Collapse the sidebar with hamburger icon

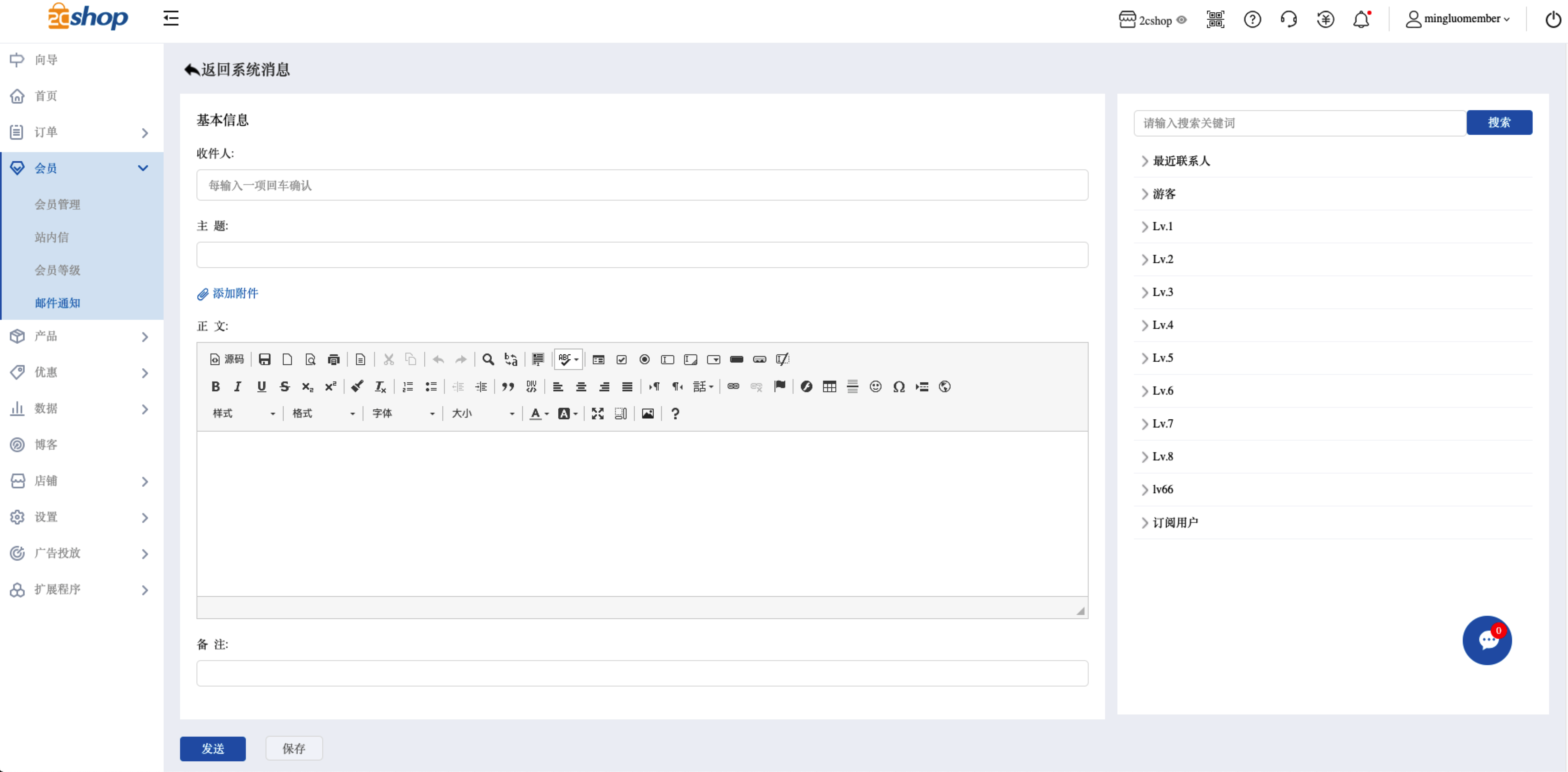click(171, 18)
